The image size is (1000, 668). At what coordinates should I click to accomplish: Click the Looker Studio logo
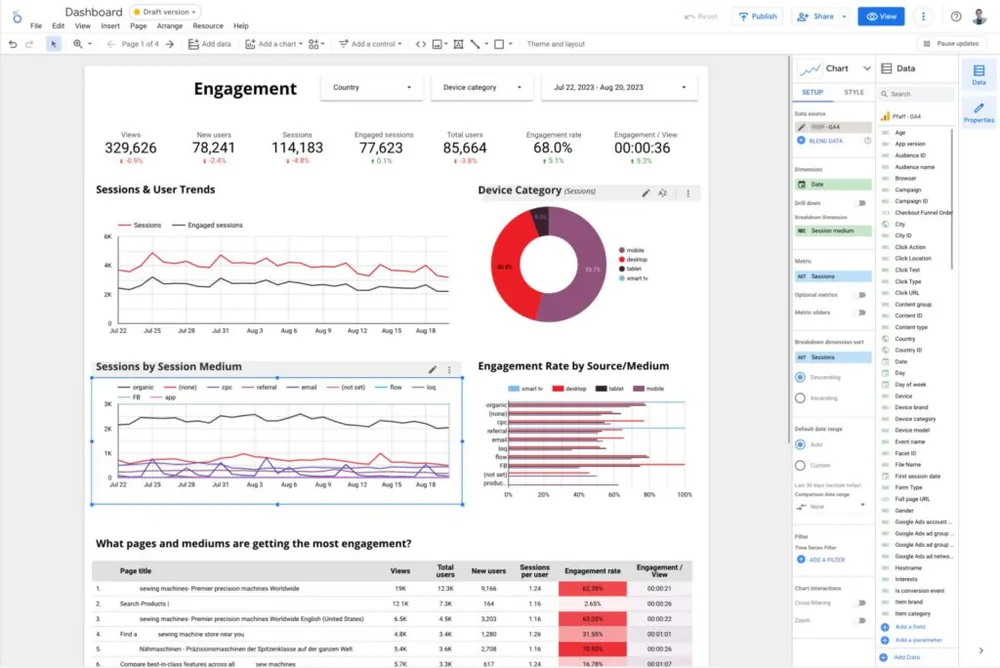pos(17,17)
